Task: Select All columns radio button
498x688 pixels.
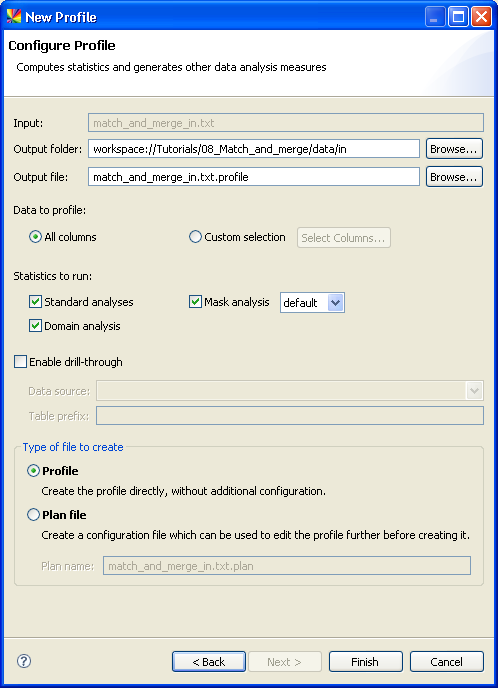Action: pos(35,237)
